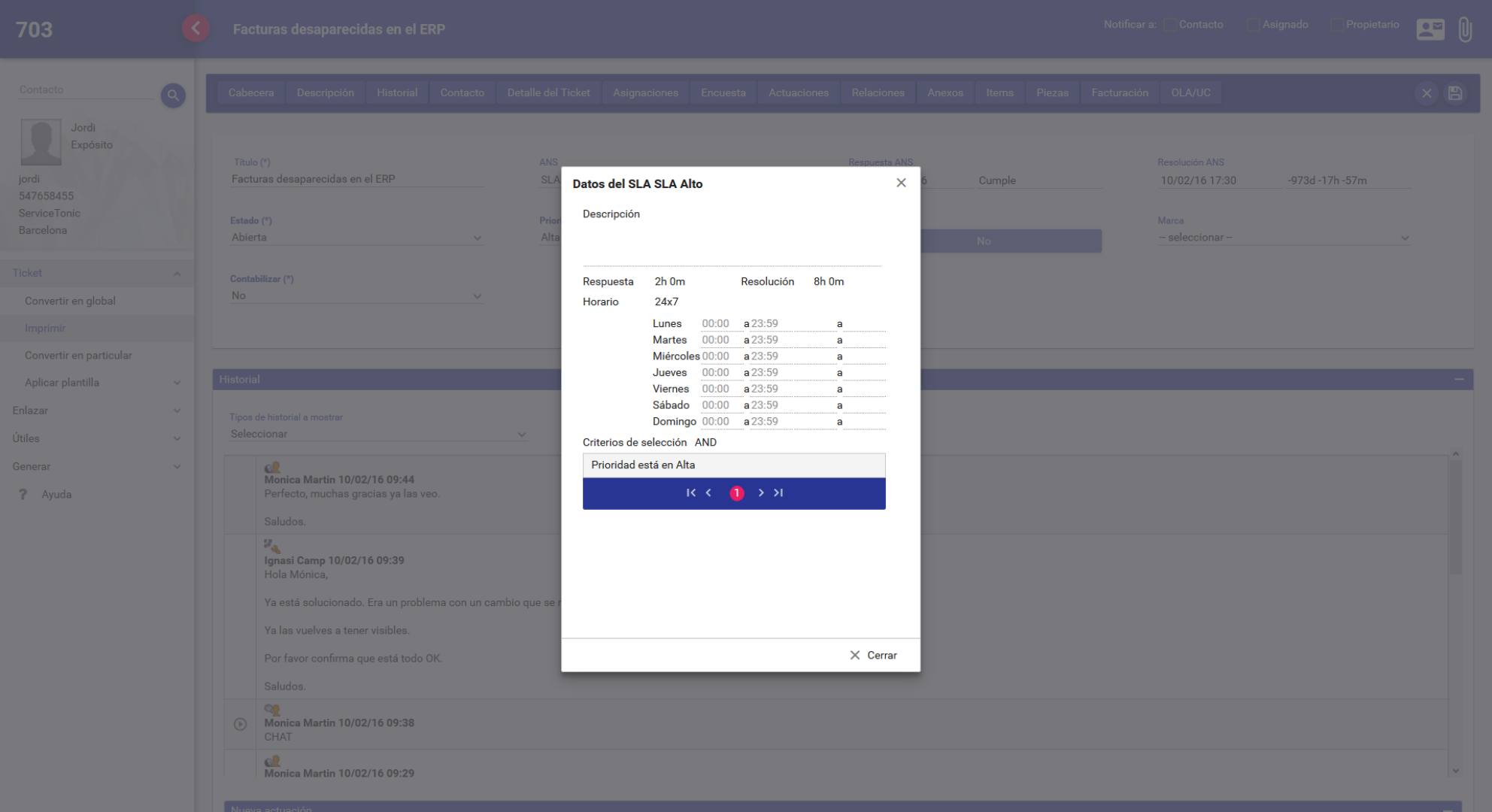Toggle Notificar a Asignado checkbox

(1254, 25)
